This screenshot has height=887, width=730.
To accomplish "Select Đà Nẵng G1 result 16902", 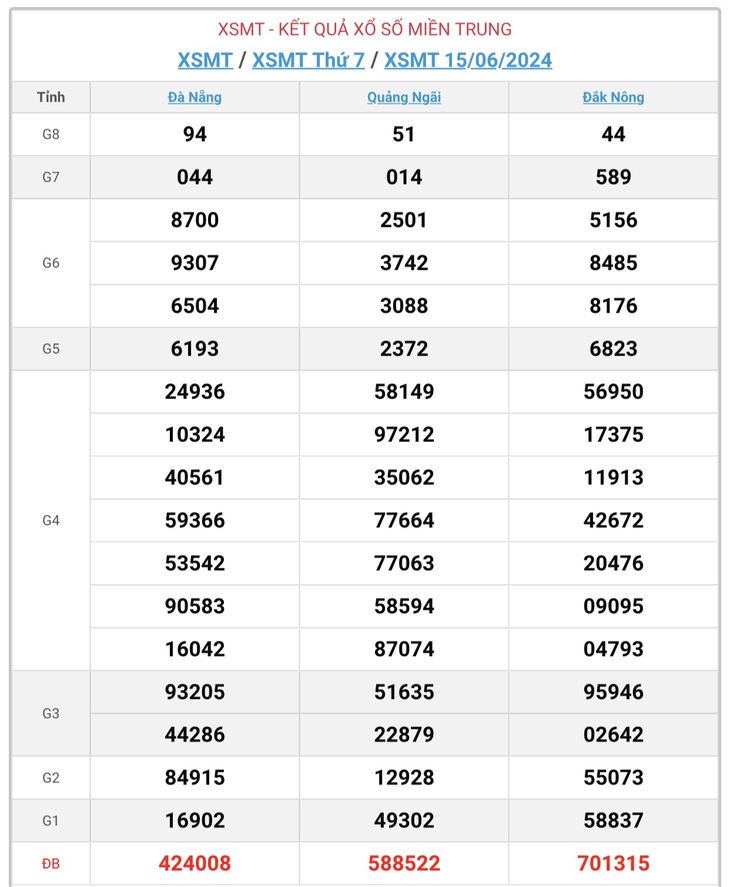I will [195, 820].
